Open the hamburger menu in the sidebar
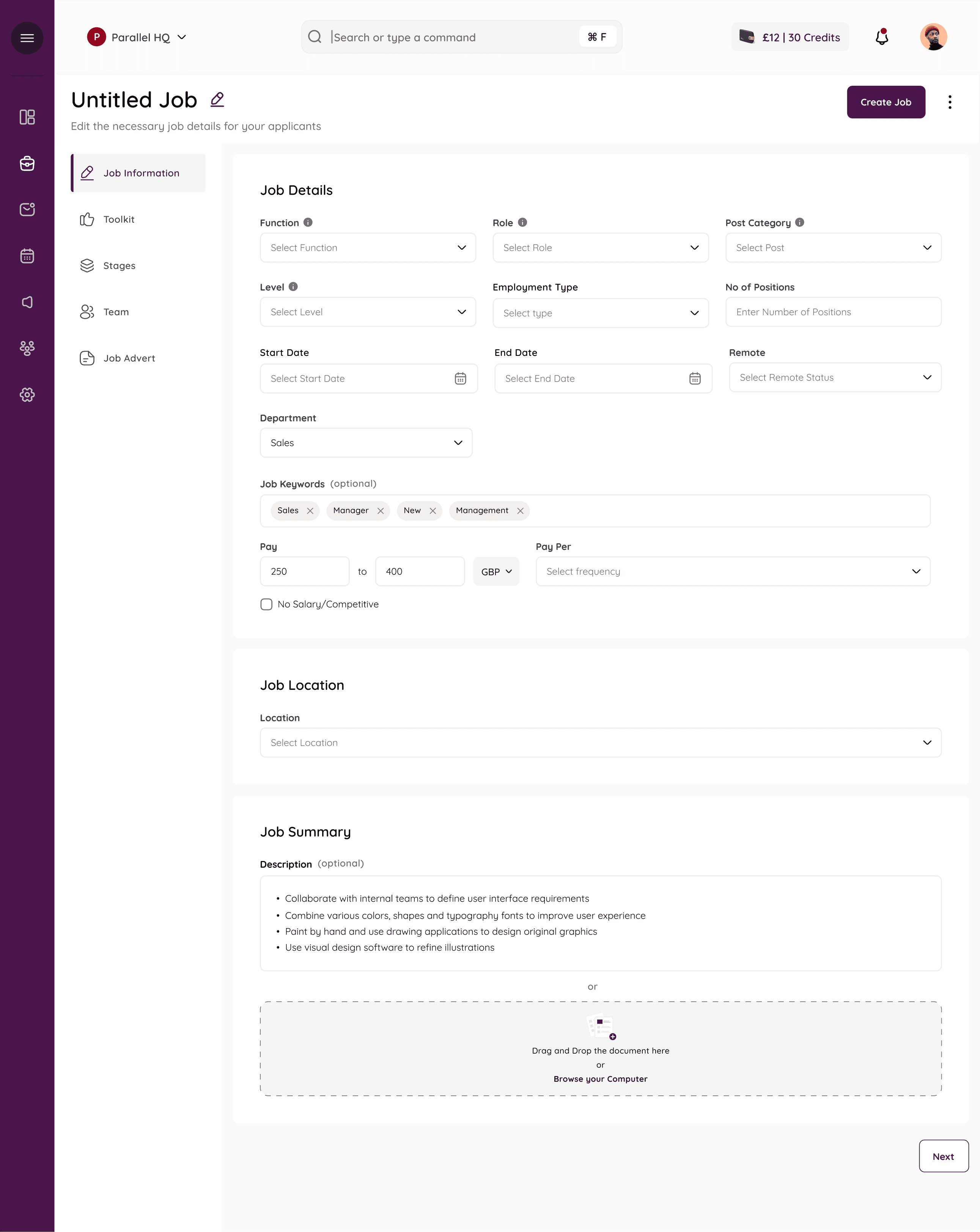 tap(27, 38)
